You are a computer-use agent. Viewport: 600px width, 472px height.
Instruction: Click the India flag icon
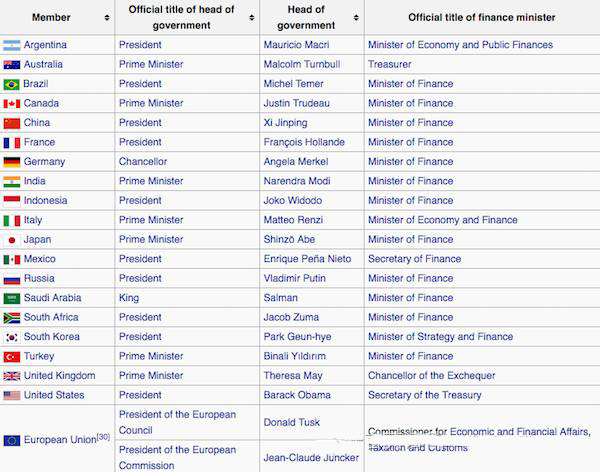[12, 181]
